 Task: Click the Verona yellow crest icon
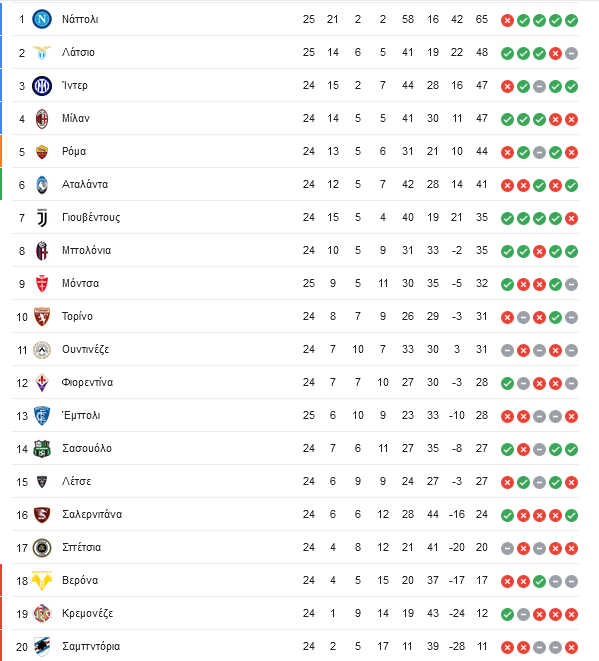tap(42, 581)
